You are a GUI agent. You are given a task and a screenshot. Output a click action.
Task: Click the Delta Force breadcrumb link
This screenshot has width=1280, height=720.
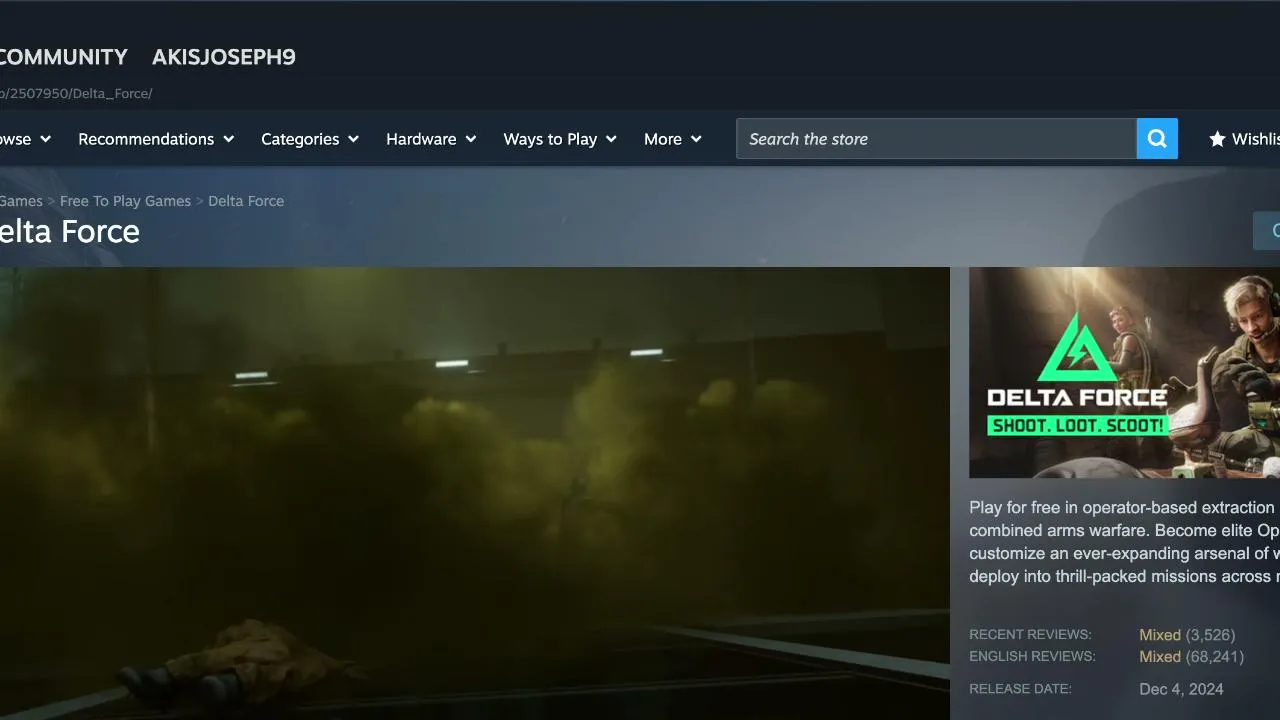click(x=246, y=201)
